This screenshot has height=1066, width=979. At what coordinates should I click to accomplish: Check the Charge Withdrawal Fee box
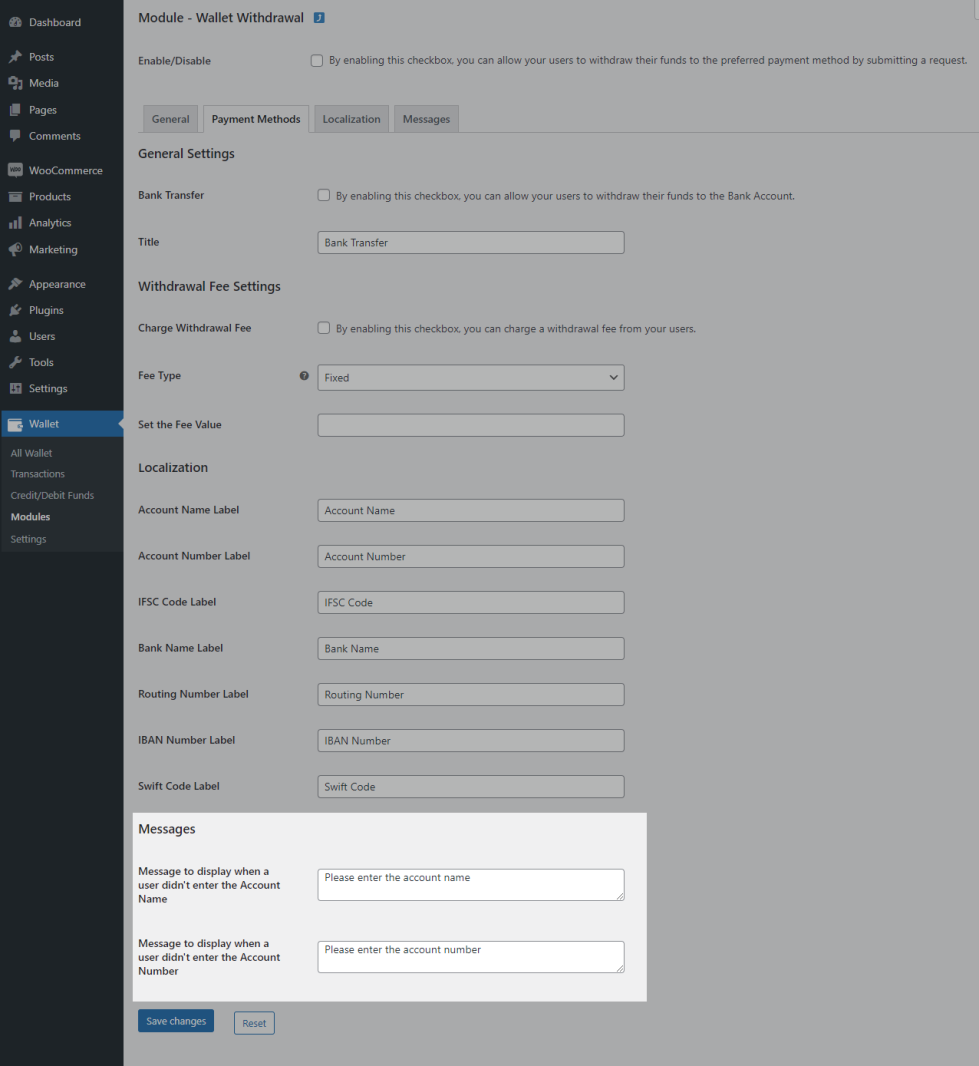tap(324, 328)
